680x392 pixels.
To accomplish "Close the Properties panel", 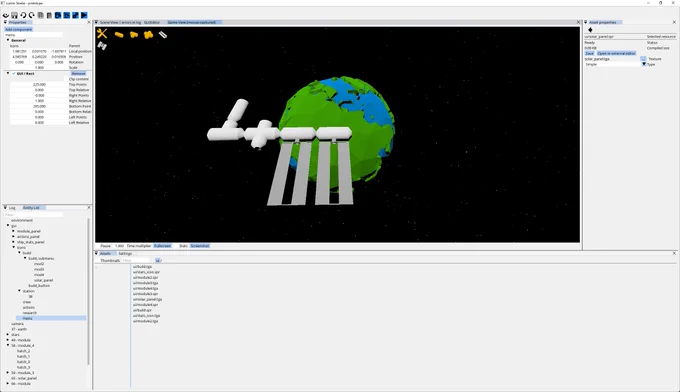I will pyautogui.click(x=89, y=22).
